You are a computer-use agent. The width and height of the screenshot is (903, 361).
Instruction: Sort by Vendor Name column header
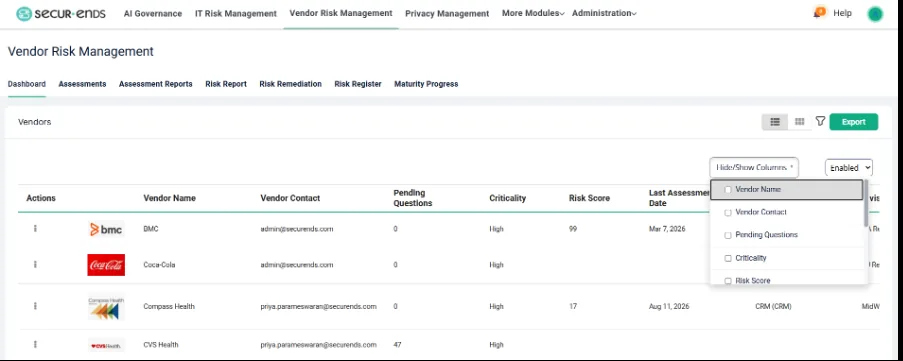point(169,198)
